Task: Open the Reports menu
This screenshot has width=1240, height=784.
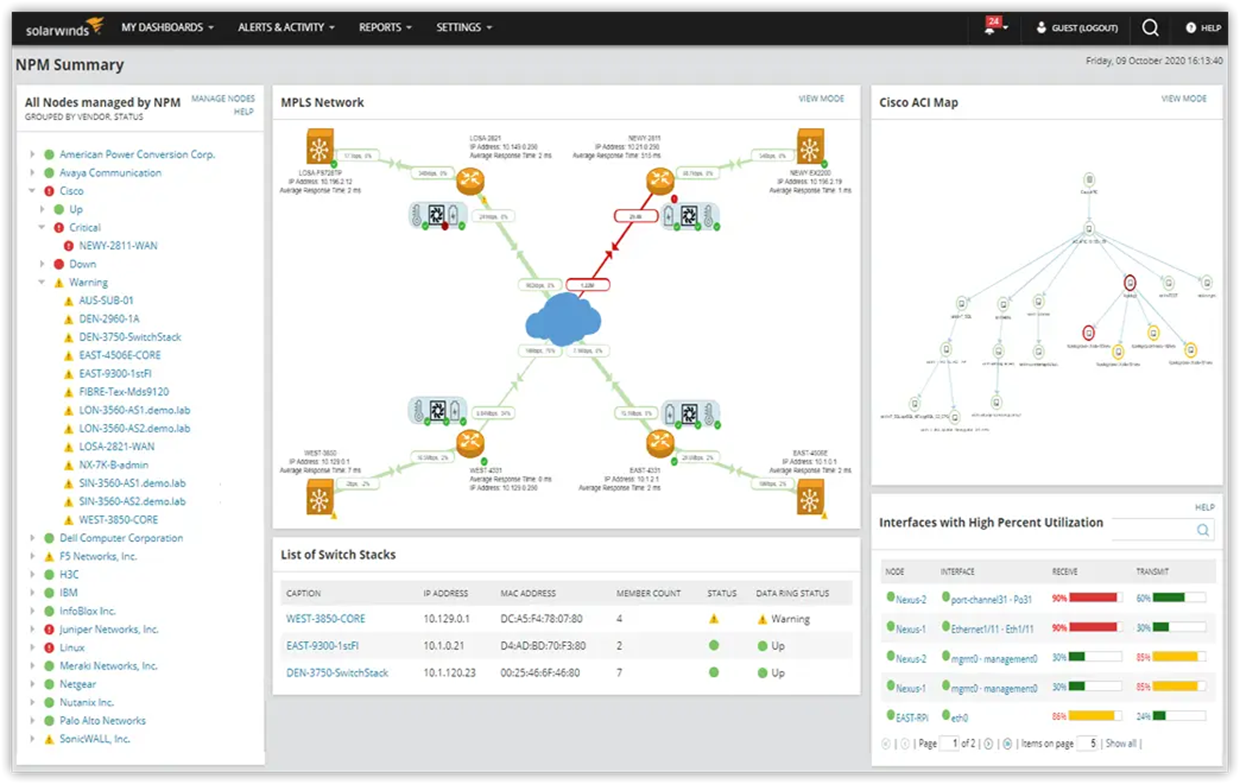Action: [385, 28]
